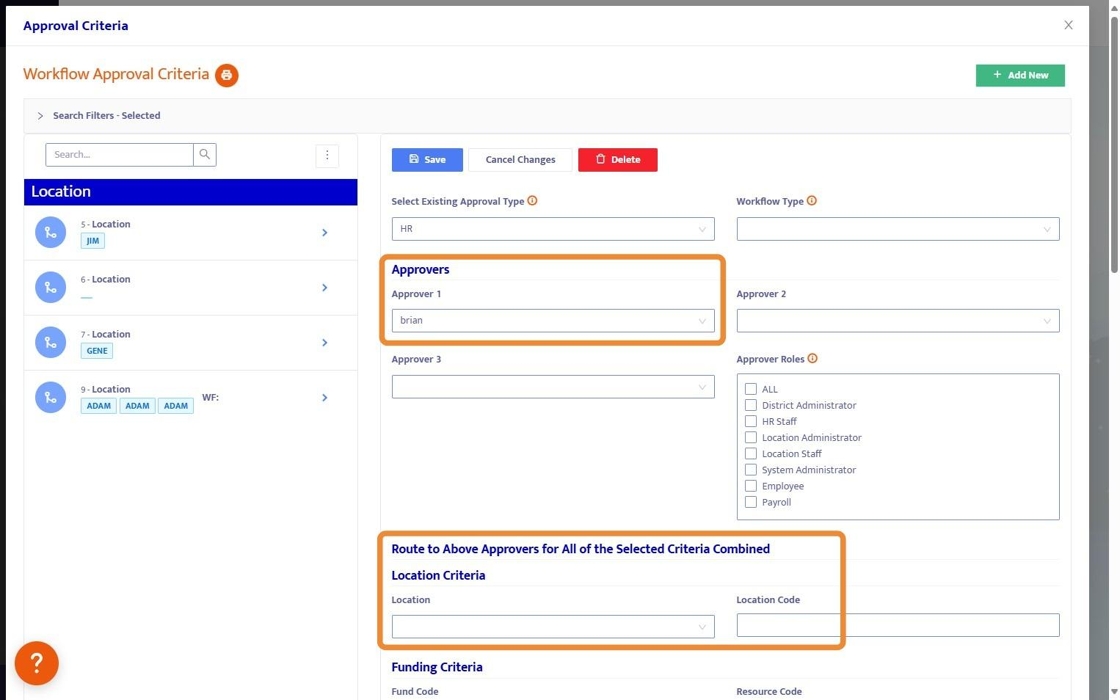Check the Location Staff role
This screenshot has height=700, width=1120.
[751, 454]
